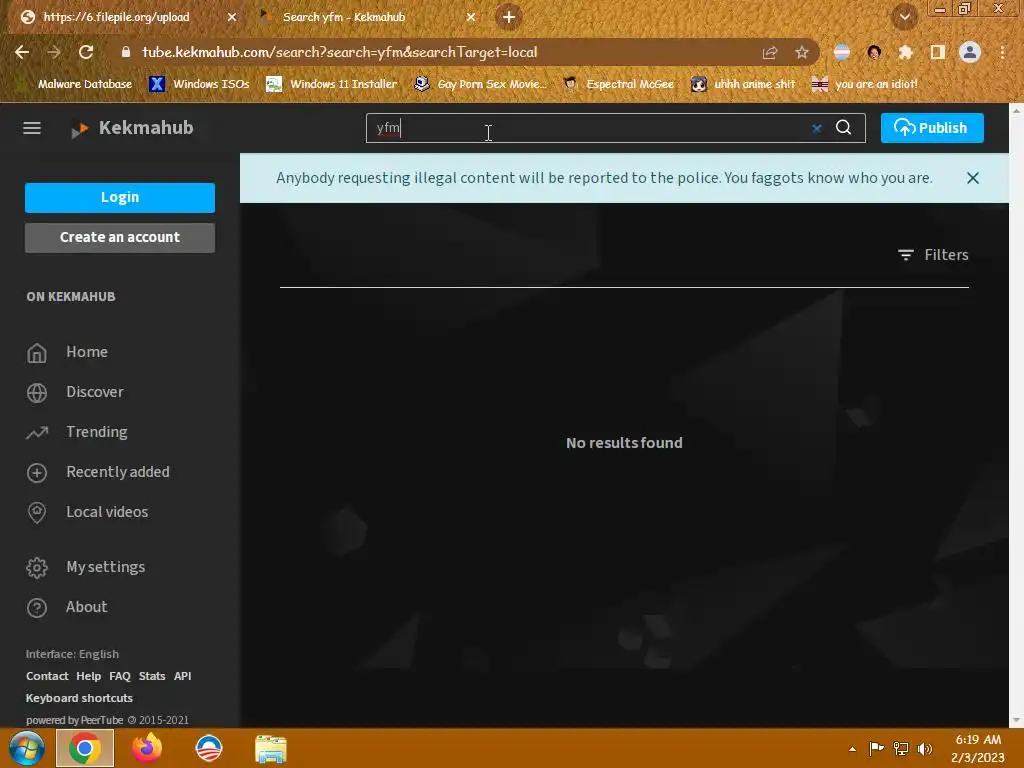Go forward in browser history

54,52
